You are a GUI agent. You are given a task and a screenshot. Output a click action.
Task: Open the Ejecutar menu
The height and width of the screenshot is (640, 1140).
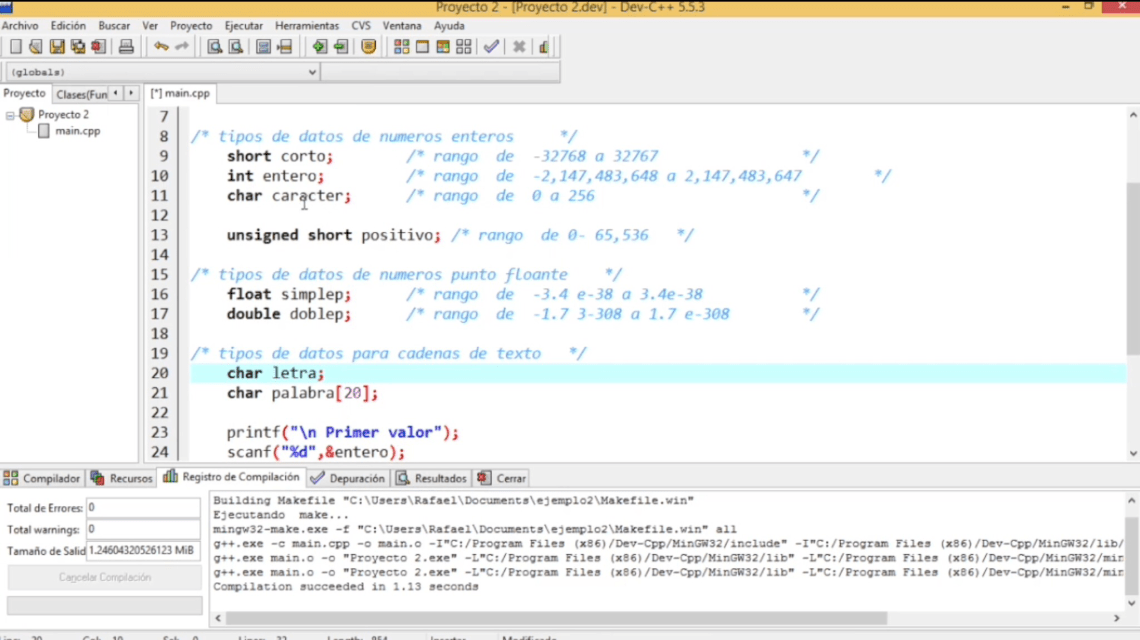pos(244,25)
